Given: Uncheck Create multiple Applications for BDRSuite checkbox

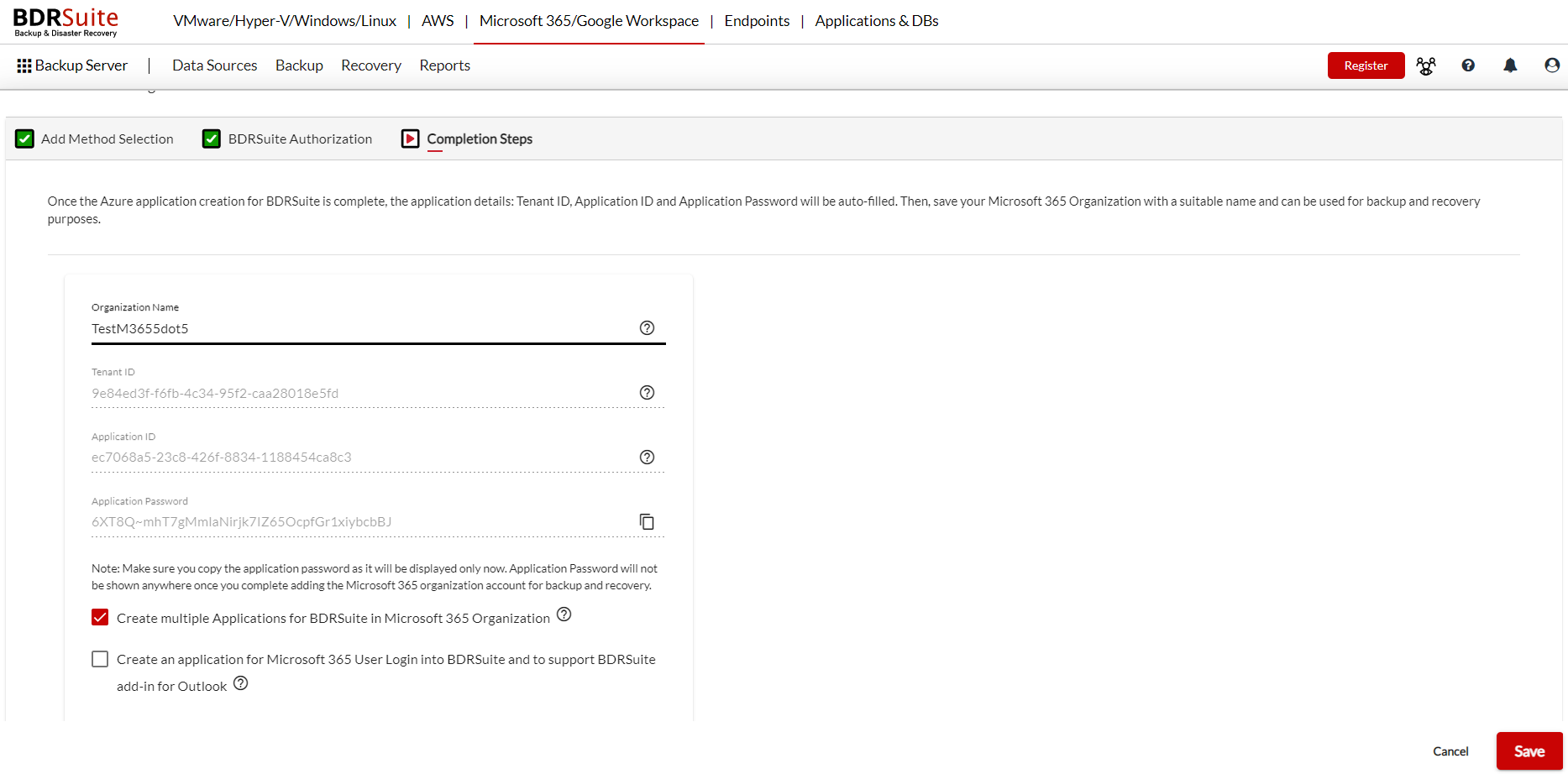Looking at the screenshot, I should pyautogui.click(x=100, y=618).
